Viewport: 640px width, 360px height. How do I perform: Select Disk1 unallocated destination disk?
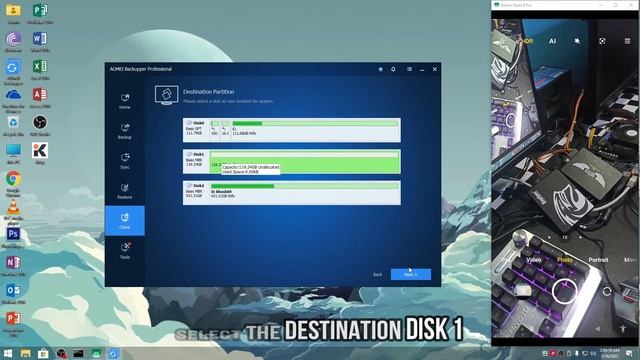(291, 161)
